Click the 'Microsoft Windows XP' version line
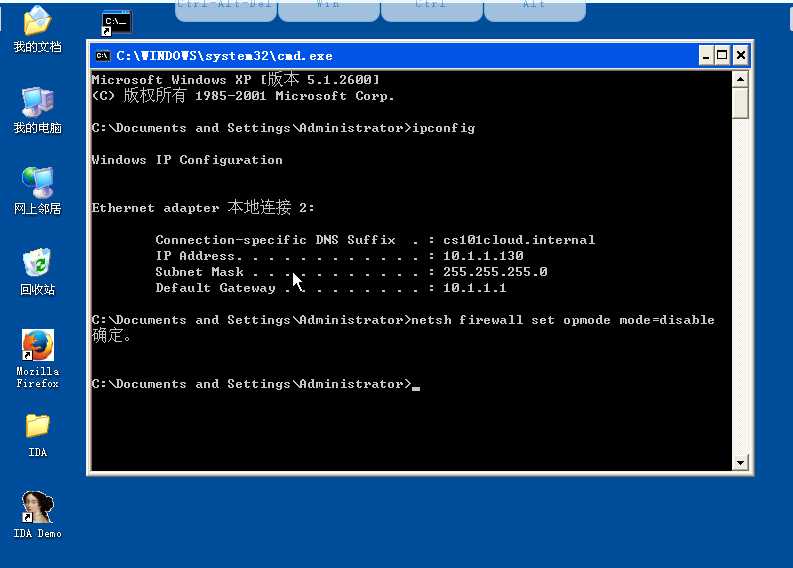 click(235, 79)
